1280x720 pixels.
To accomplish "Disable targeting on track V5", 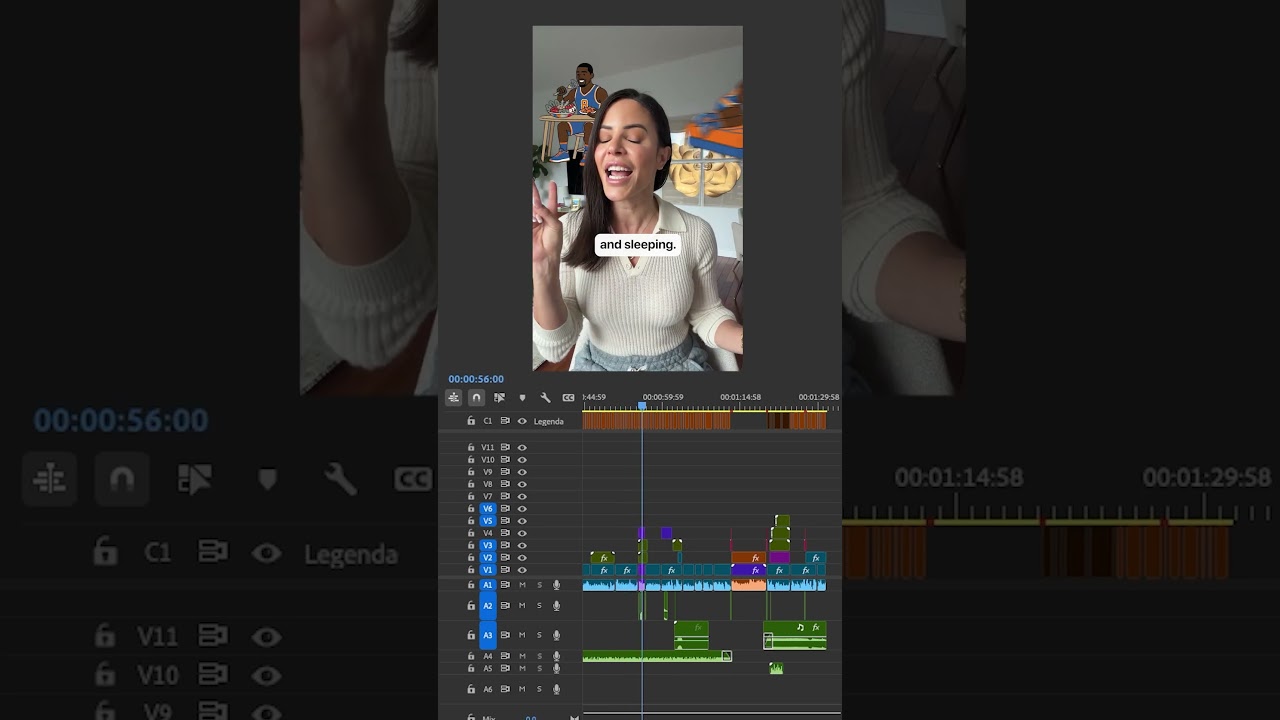I will [488, 521].
